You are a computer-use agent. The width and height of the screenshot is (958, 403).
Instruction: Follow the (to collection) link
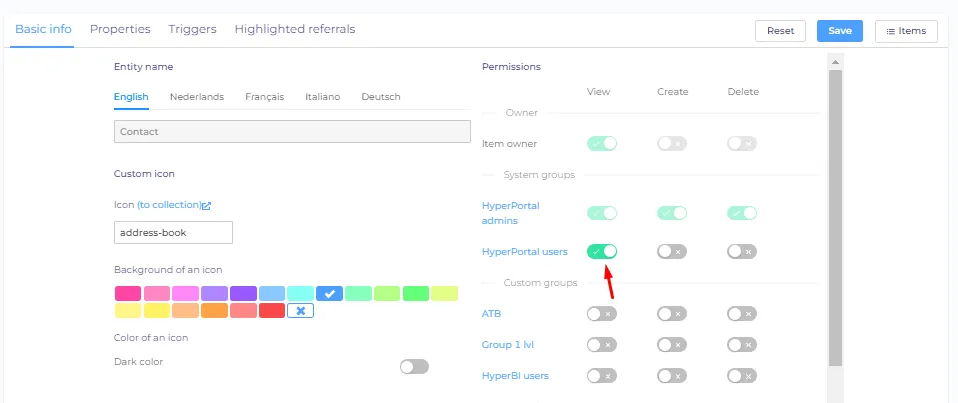tap(169, 205)
